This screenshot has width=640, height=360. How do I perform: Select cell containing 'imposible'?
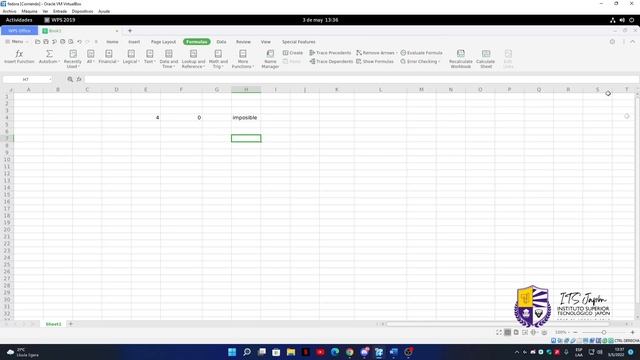click(246, 118)
